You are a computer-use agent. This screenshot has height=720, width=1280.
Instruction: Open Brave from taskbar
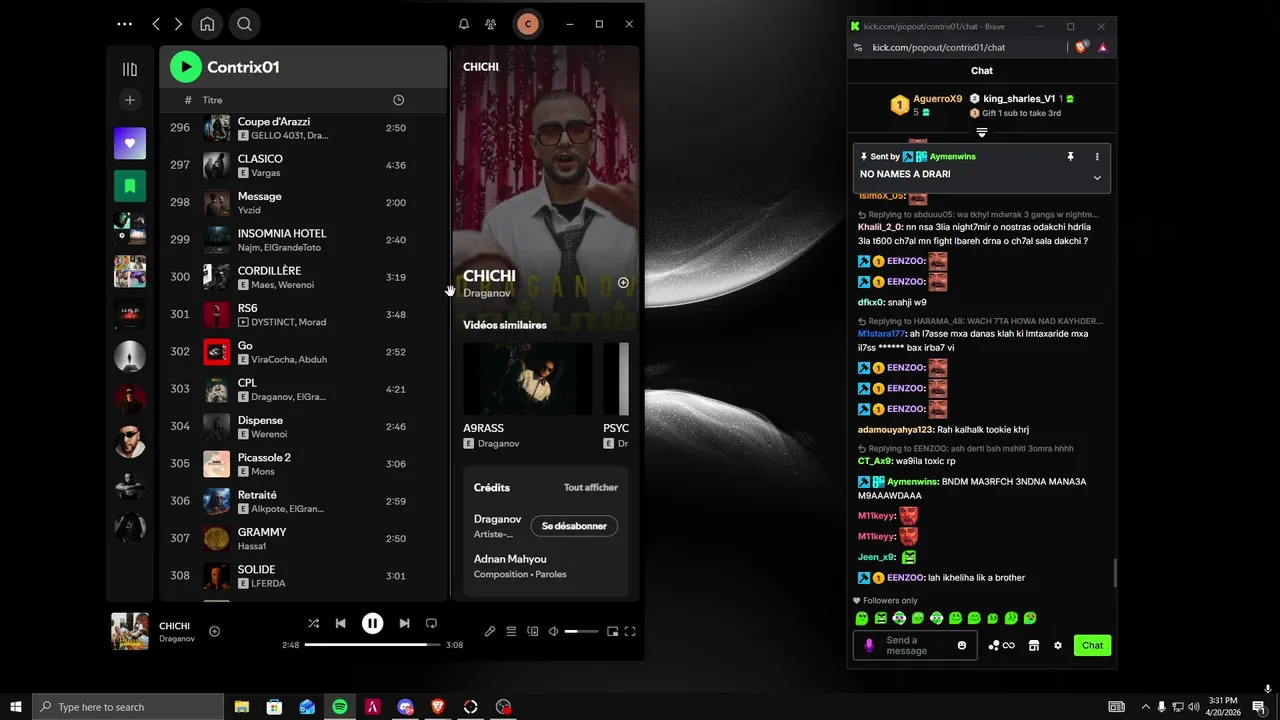(x=438, y=707)
